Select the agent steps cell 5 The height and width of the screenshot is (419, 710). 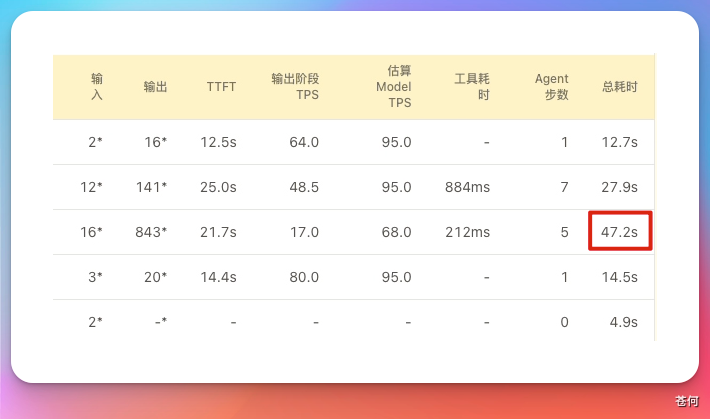point(564,232)
